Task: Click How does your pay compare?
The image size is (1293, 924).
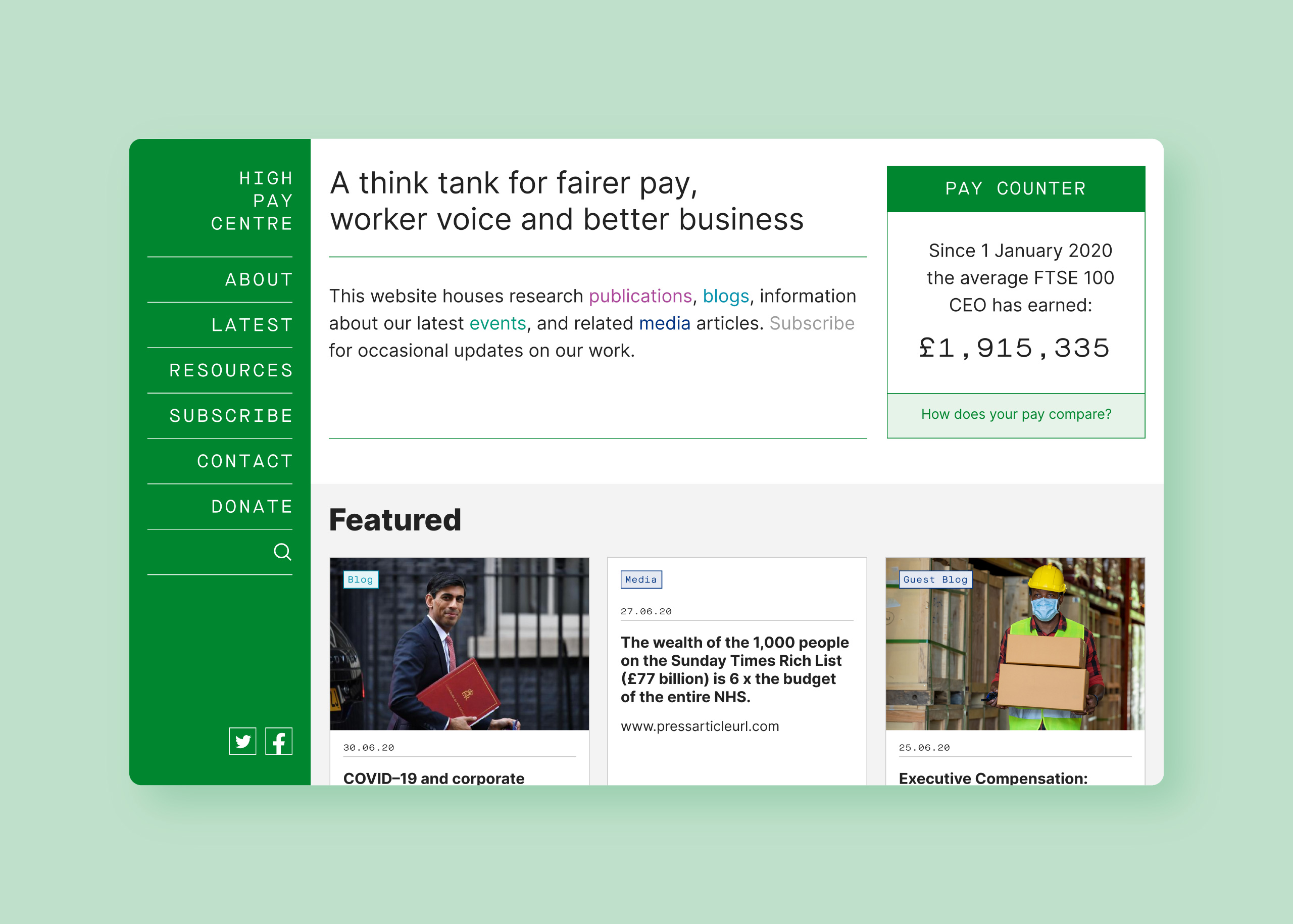Action: click(x=1016, y=415)
